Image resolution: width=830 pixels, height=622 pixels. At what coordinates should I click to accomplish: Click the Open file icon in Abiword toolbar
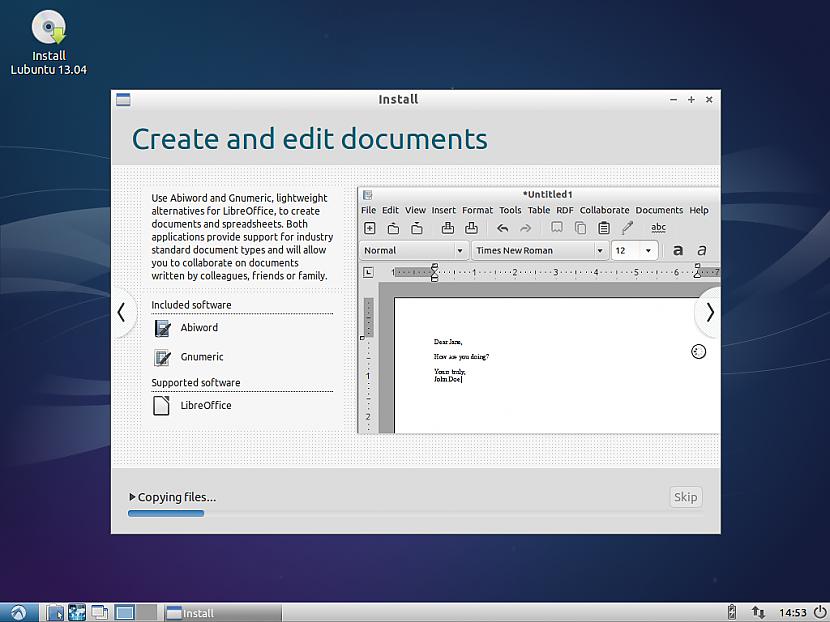(x=393, y=228)
